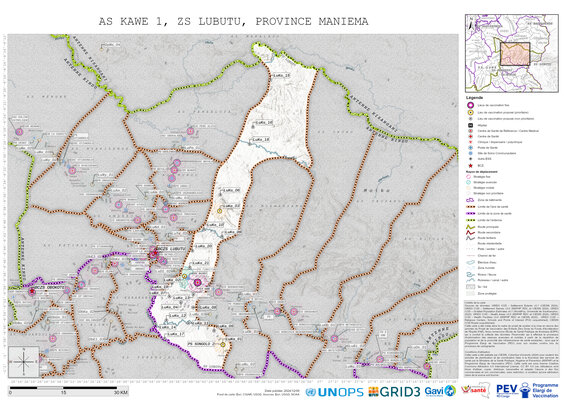Click the Stratégie fixe circle legend symbol
The image size is (566, 400).
tap(469, 177)
